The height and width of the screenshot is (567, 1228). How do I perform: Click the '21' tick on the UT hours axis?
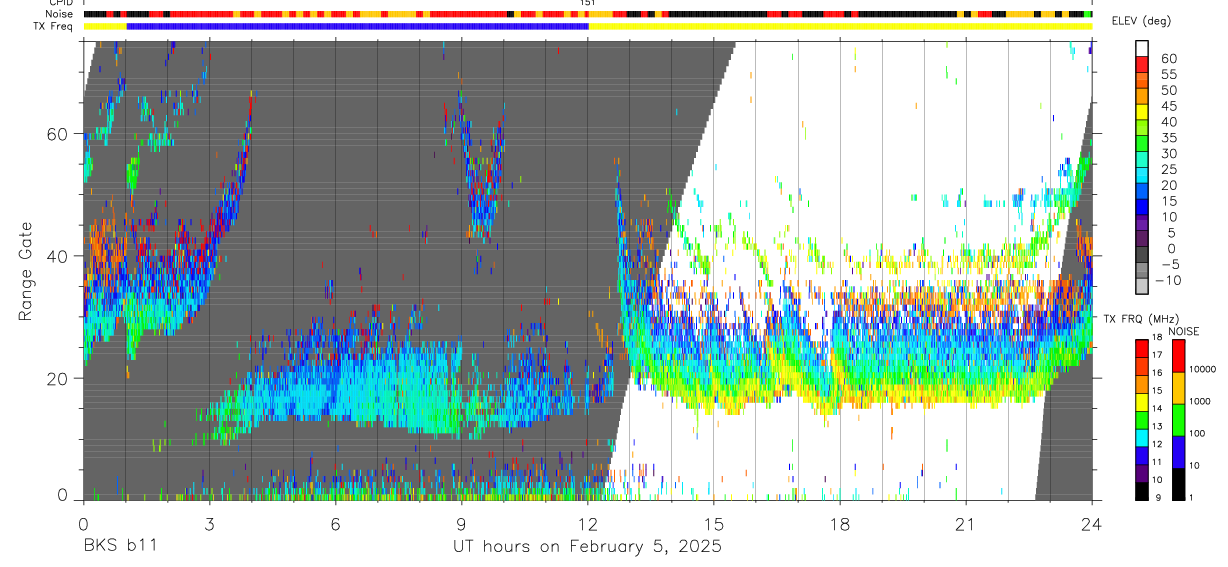pyautogui.click(x=966, y=524)
